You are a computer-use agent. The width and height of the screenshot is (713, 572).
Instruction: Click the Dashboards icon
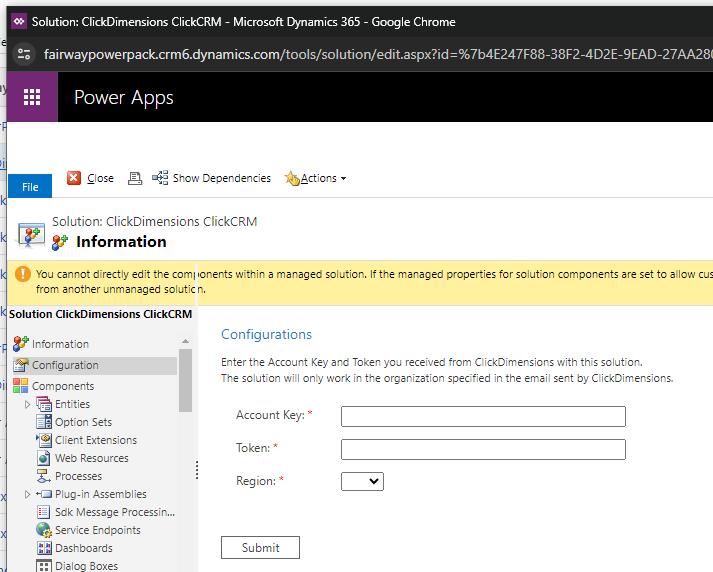[44, 548]
